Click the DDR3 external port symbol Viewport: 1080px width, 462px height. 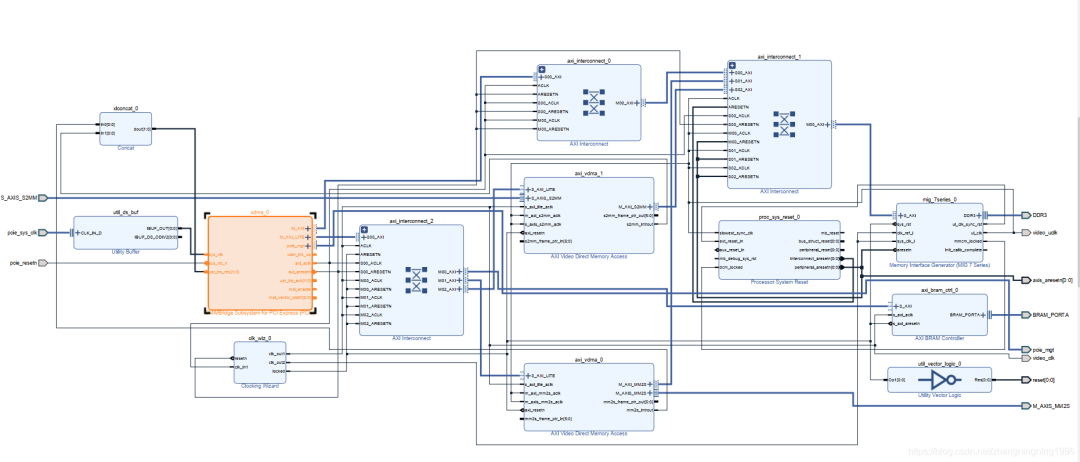point(1026,215)
